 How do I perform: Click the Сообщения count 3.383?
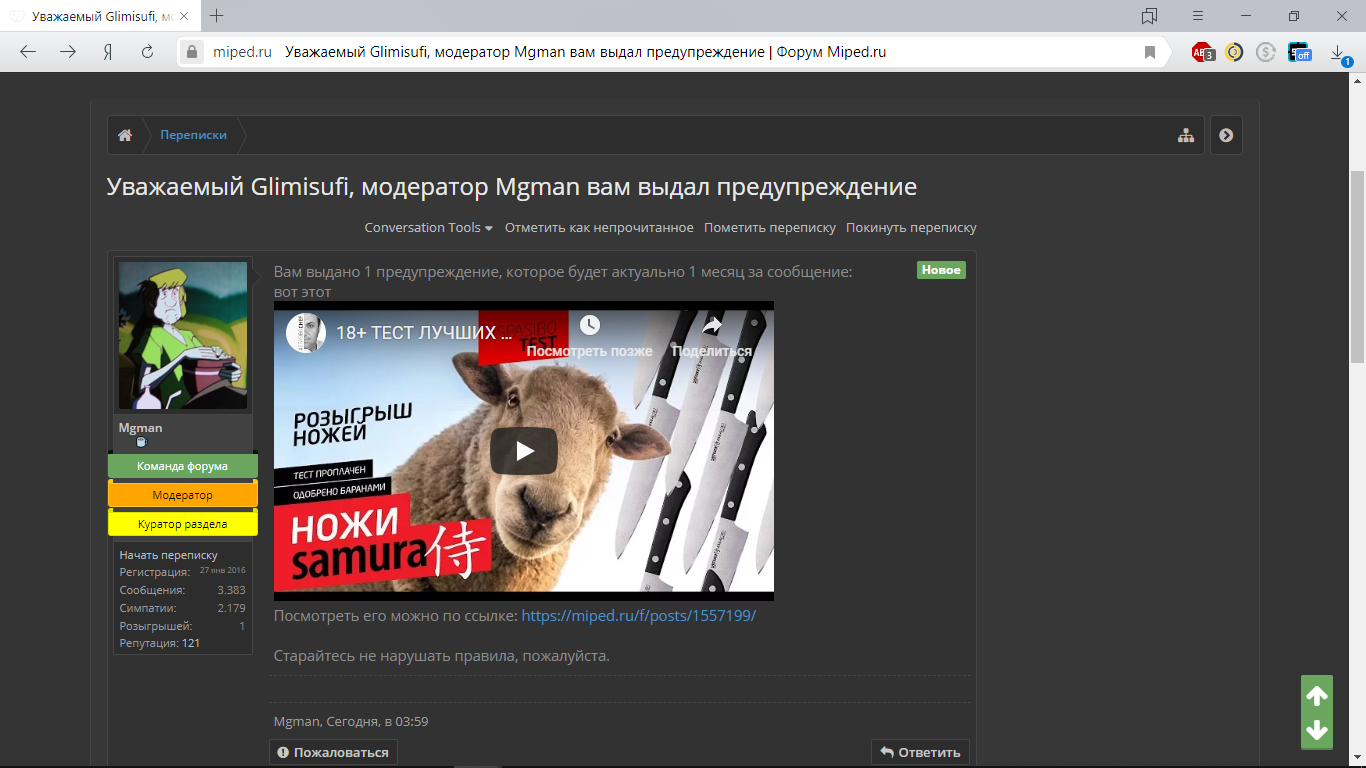tap(231, 591)
